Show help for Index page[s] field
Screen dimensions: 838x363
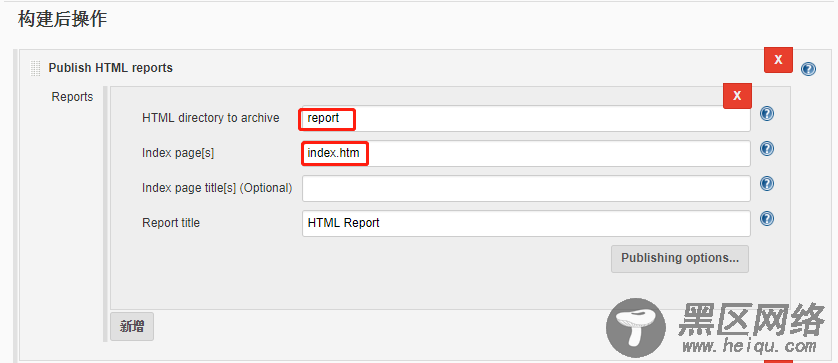point(767,148)
